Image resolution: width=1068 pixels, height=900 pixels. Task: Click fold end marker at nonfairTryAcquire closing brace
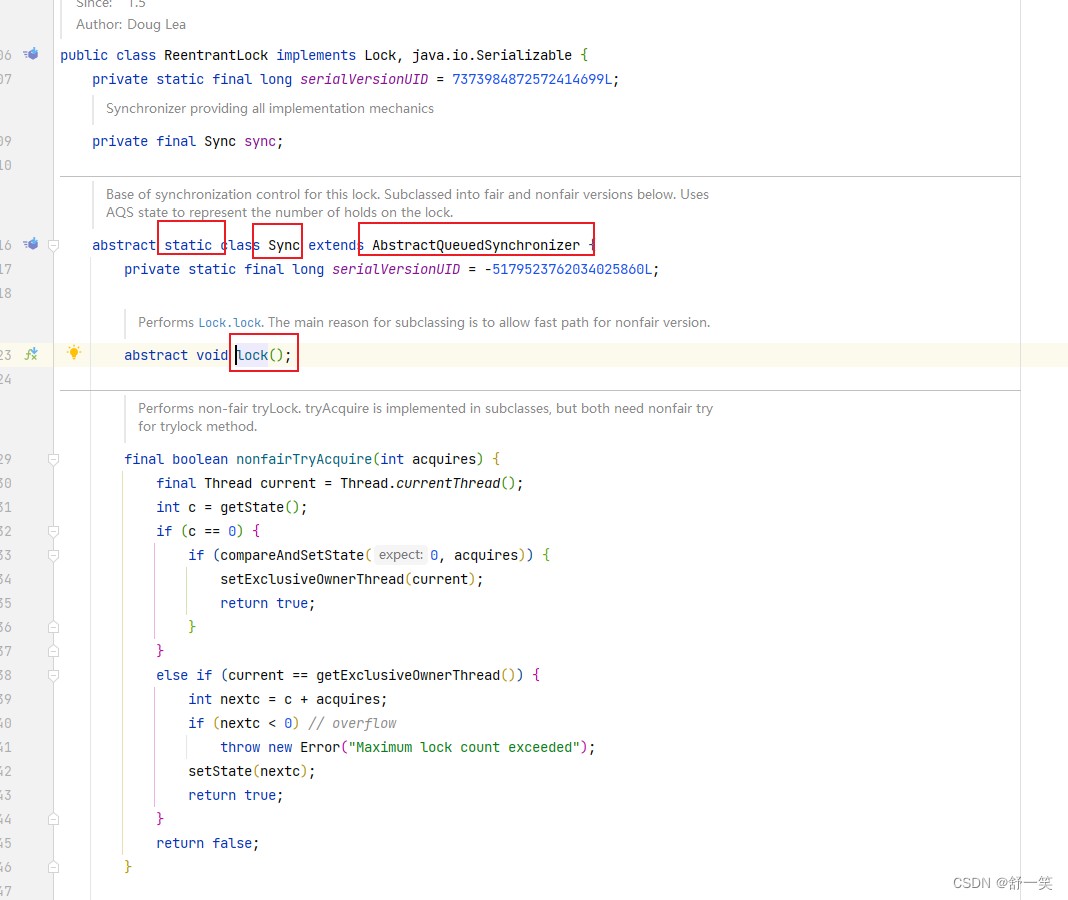point(53,867)
